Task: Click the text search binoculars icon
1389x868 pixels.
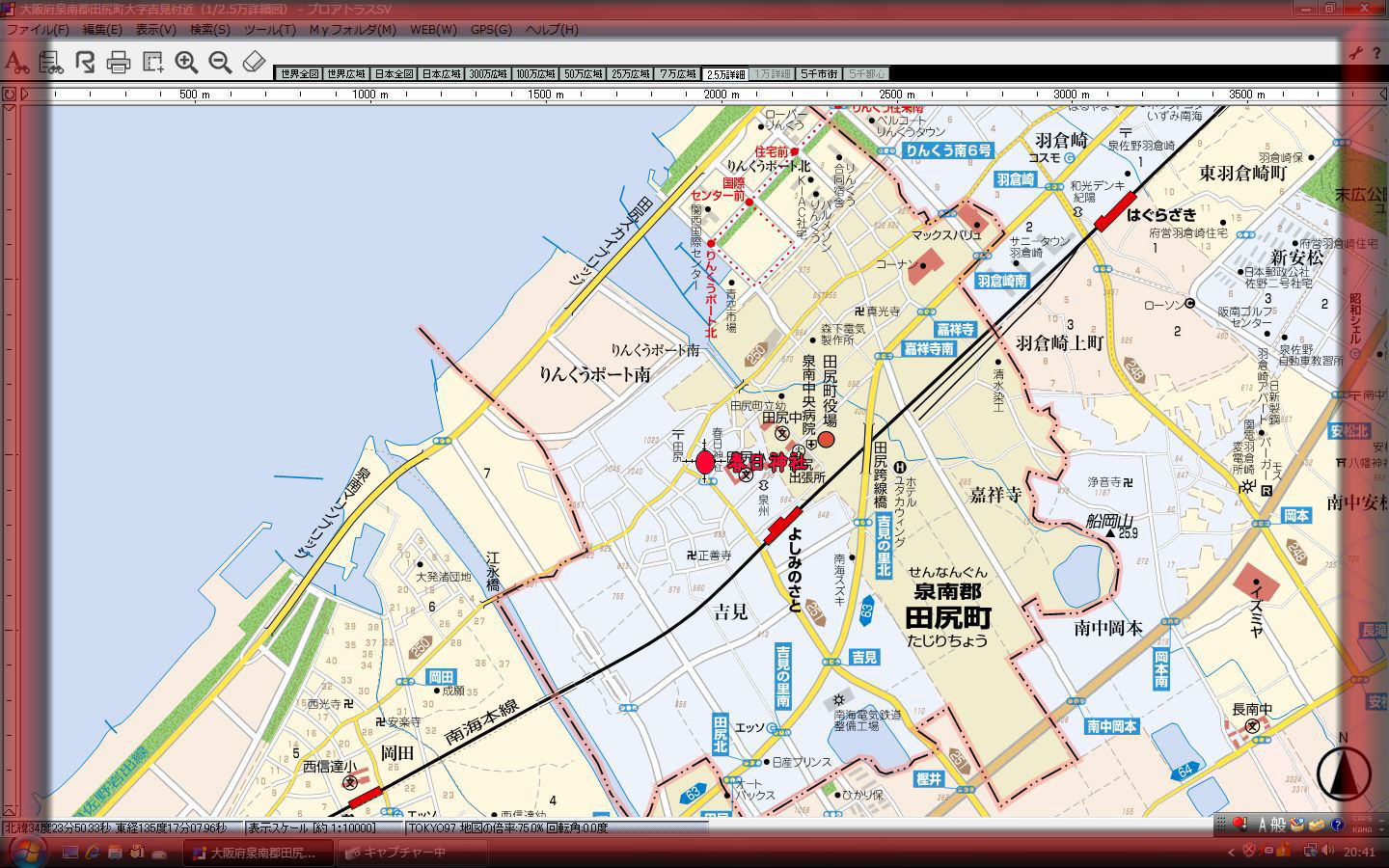Action: click(16, 63)
